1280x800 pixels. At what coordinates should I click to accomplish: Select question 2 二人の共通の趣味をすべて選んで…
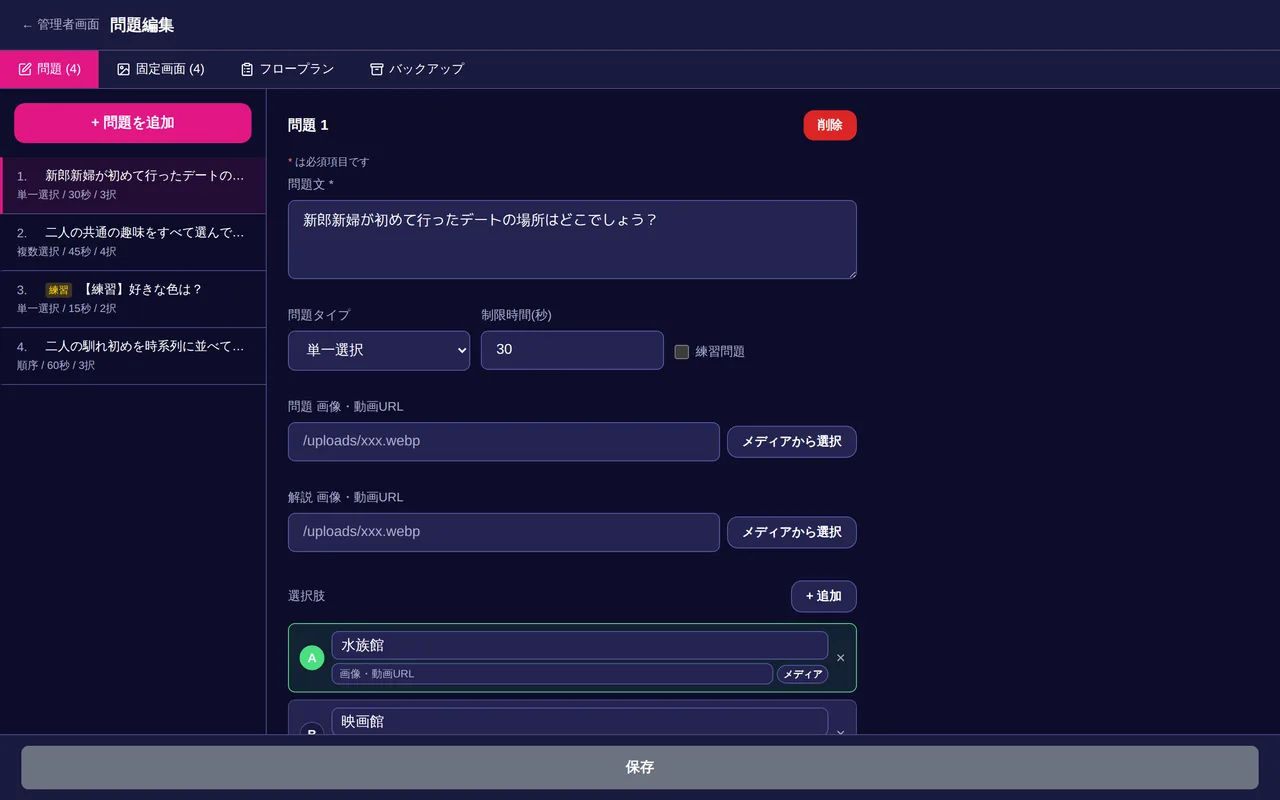pos(133,242)
